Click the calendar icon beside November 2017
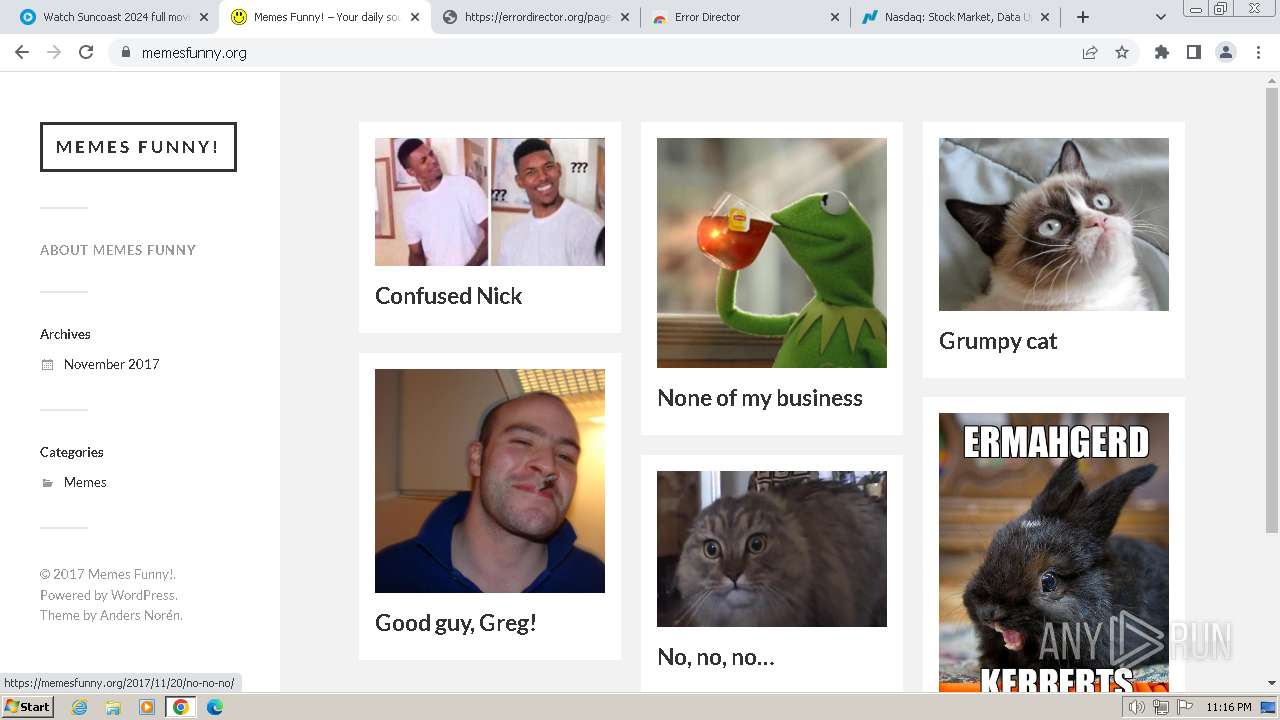The image size is (1280, 720). pyautogui.click(x=47, y=365)
